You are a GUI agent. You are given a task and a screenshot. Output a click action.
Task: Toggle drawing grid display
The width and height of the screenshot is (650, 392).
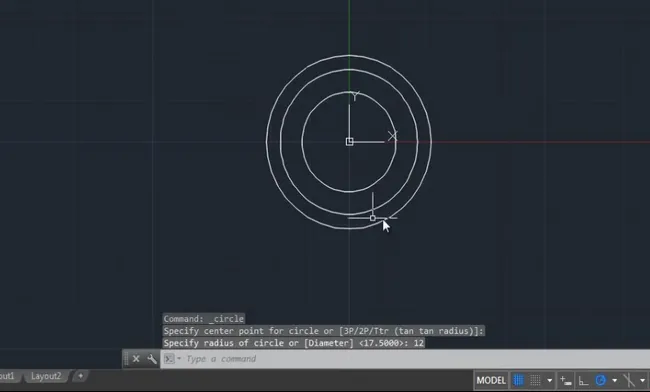click(518, 380)
